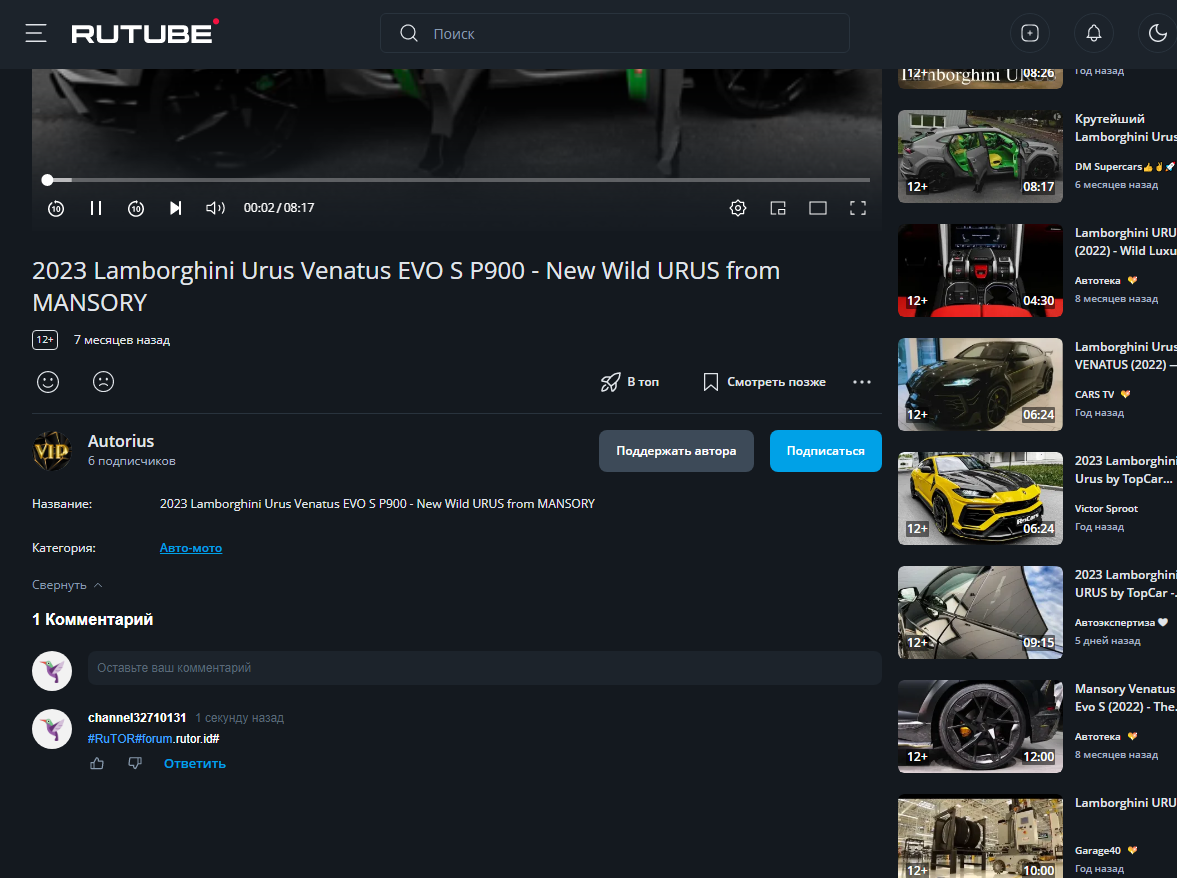Switch to theater wide mode

(817, 208)
